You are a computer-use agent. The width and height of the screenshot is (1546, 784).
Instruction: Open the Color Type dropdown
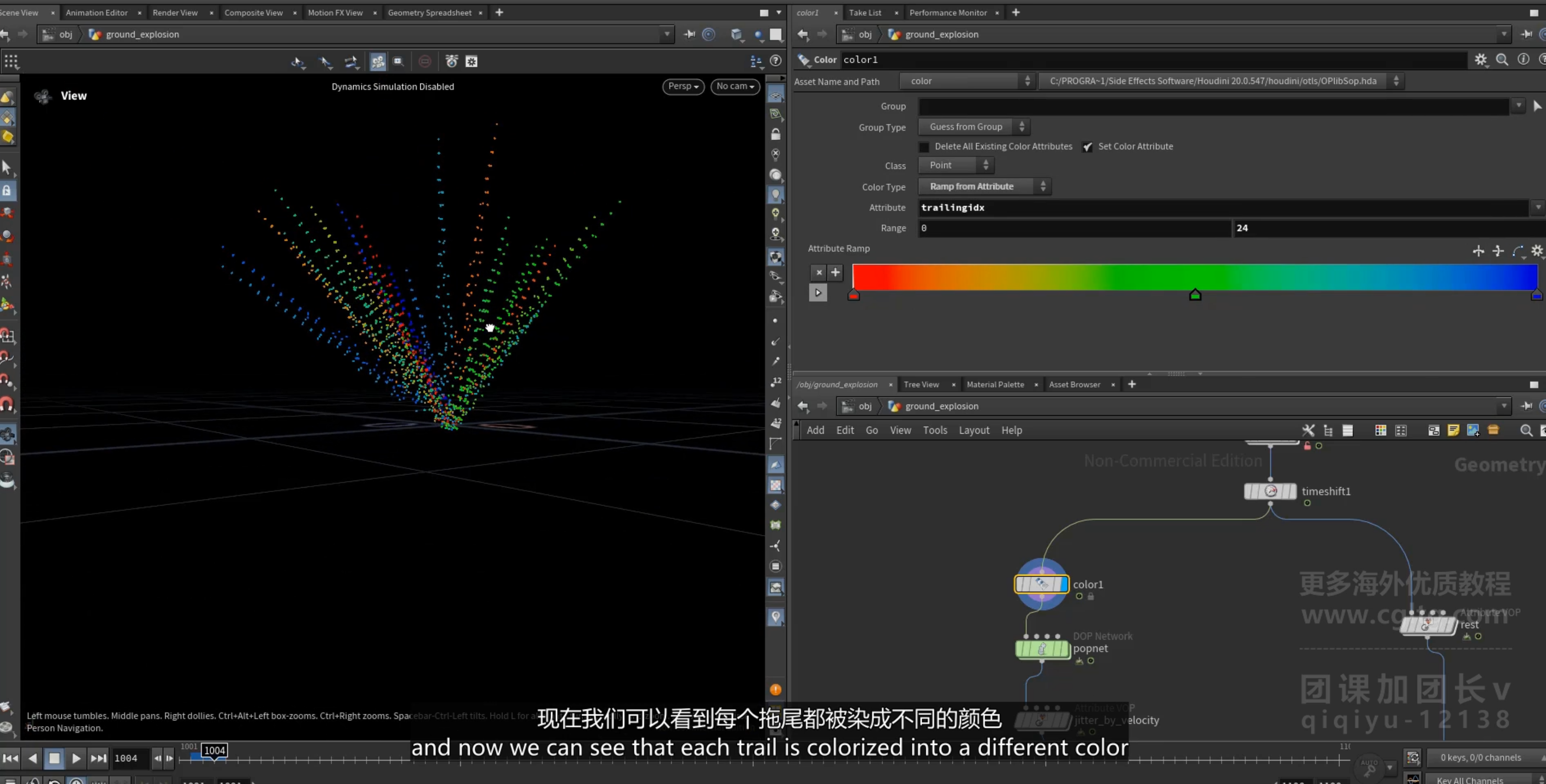tap(985, 186)
